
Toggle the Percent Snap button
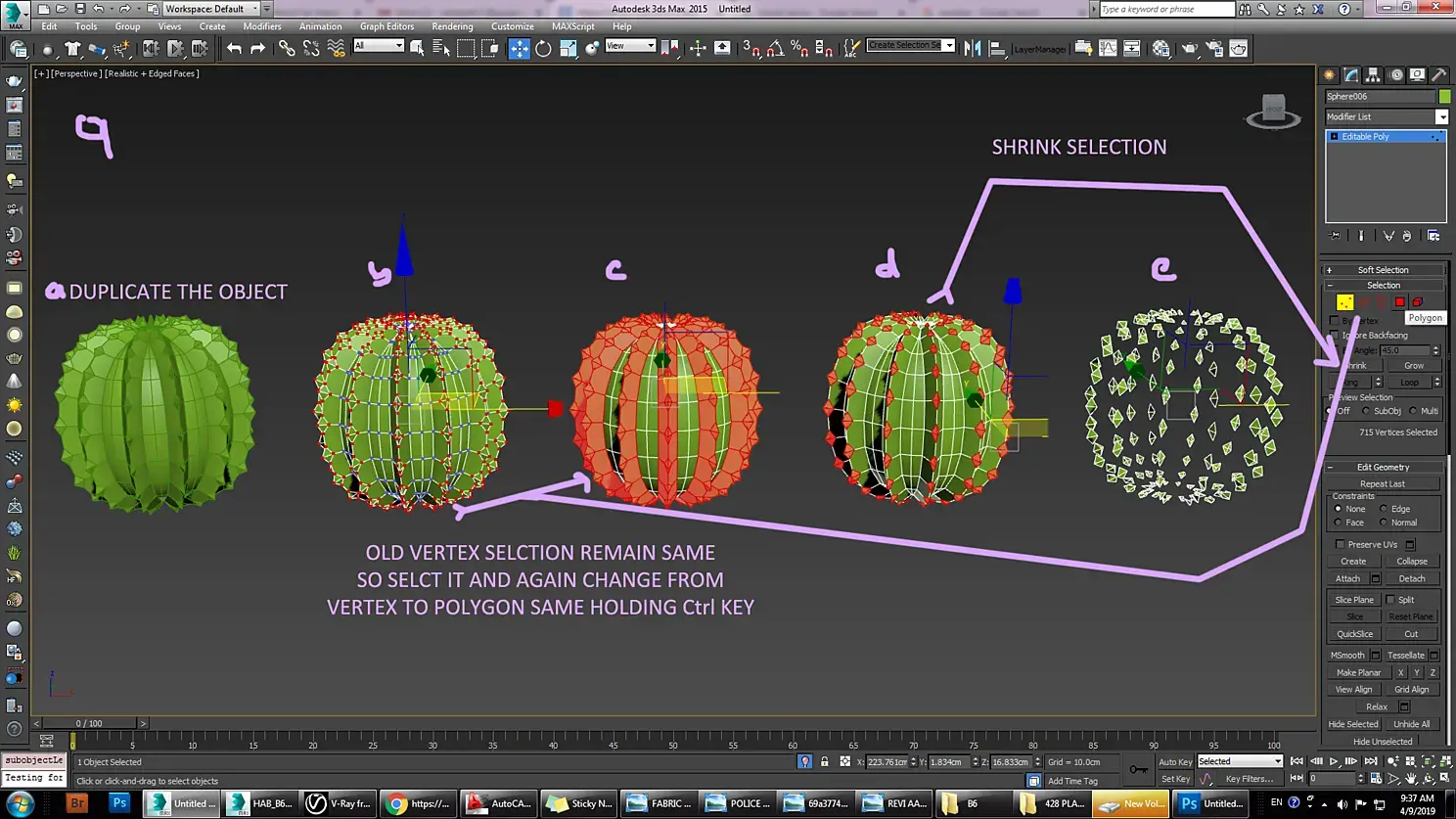click(798, 48)
